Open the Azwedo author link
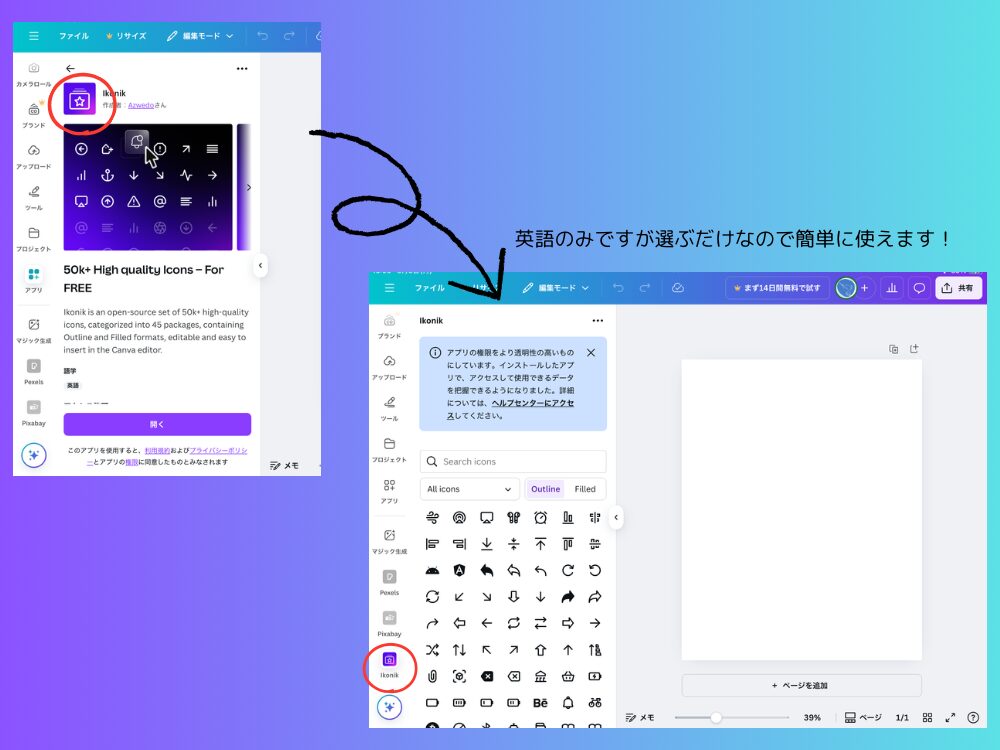Viewport: 1000px width, 750px height. pos(140,105)
